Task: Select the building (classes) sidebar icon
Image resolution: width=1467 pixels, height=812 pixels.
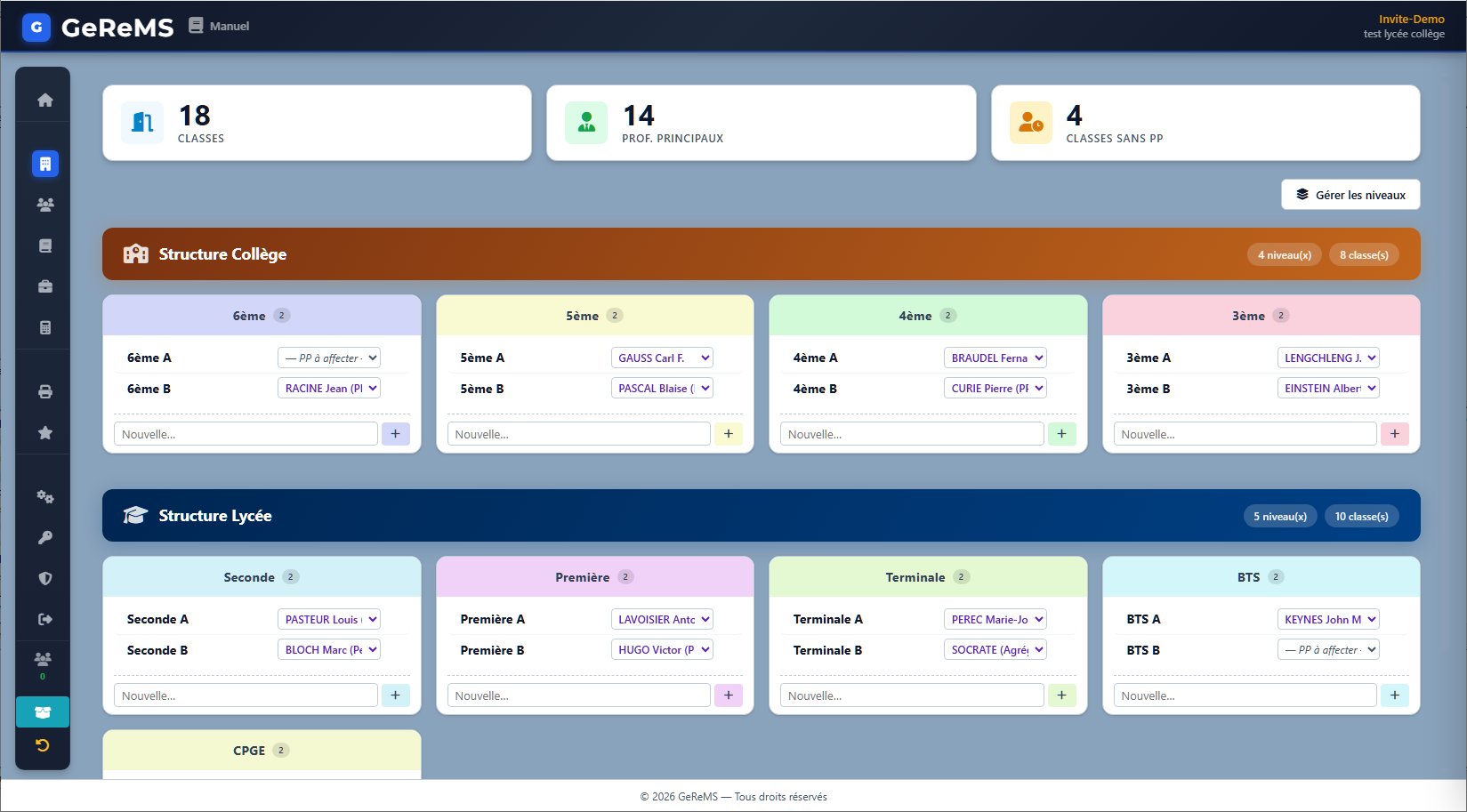Action: [44, 164]
